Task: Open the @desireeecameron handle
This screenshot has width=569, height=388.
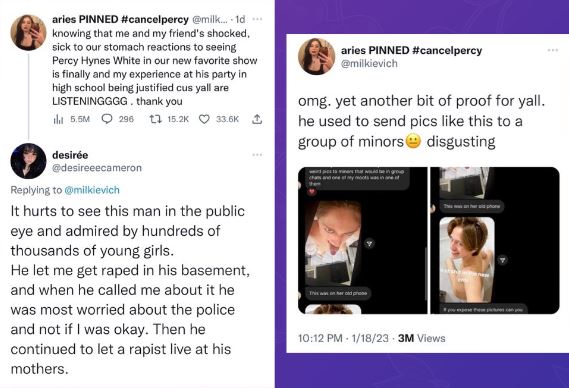Action: [x=97, y=168]
